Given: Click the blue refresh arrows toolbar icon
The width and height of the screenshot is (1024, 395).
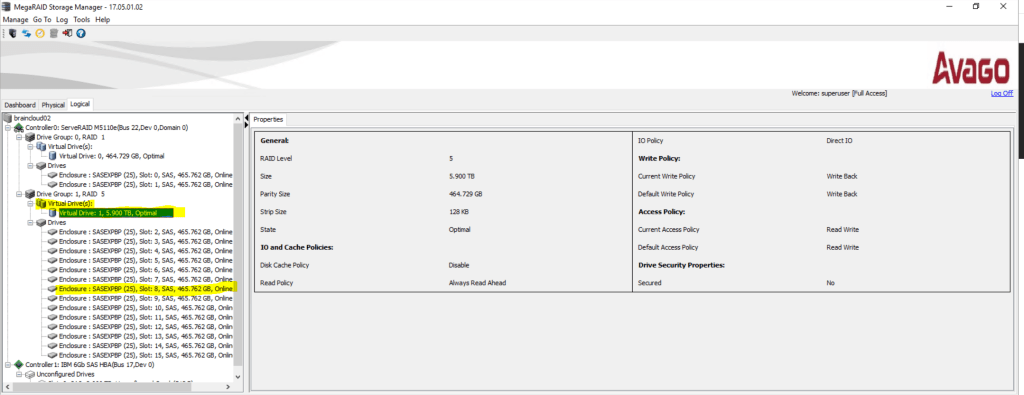Looking at the screenshot, I should pos(27,33).
